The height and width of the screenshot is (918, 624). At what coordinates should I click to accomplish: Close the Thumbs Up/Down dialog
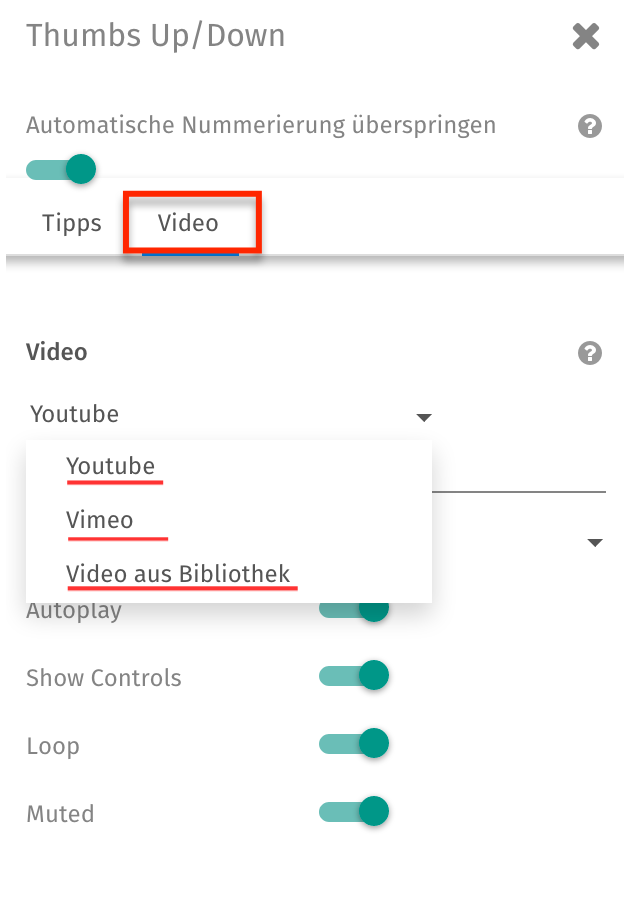(x=586, y=36)
